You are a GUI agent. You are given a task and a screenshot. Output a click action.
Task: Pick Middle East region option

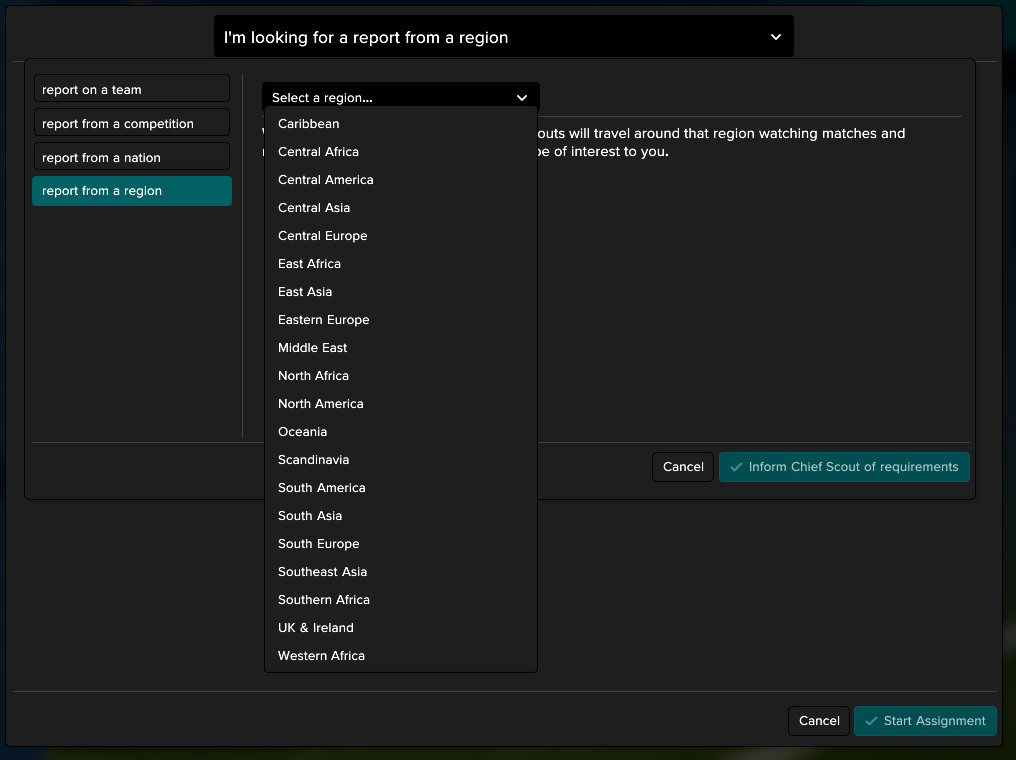pyautogui.click(x=313, y=348)
